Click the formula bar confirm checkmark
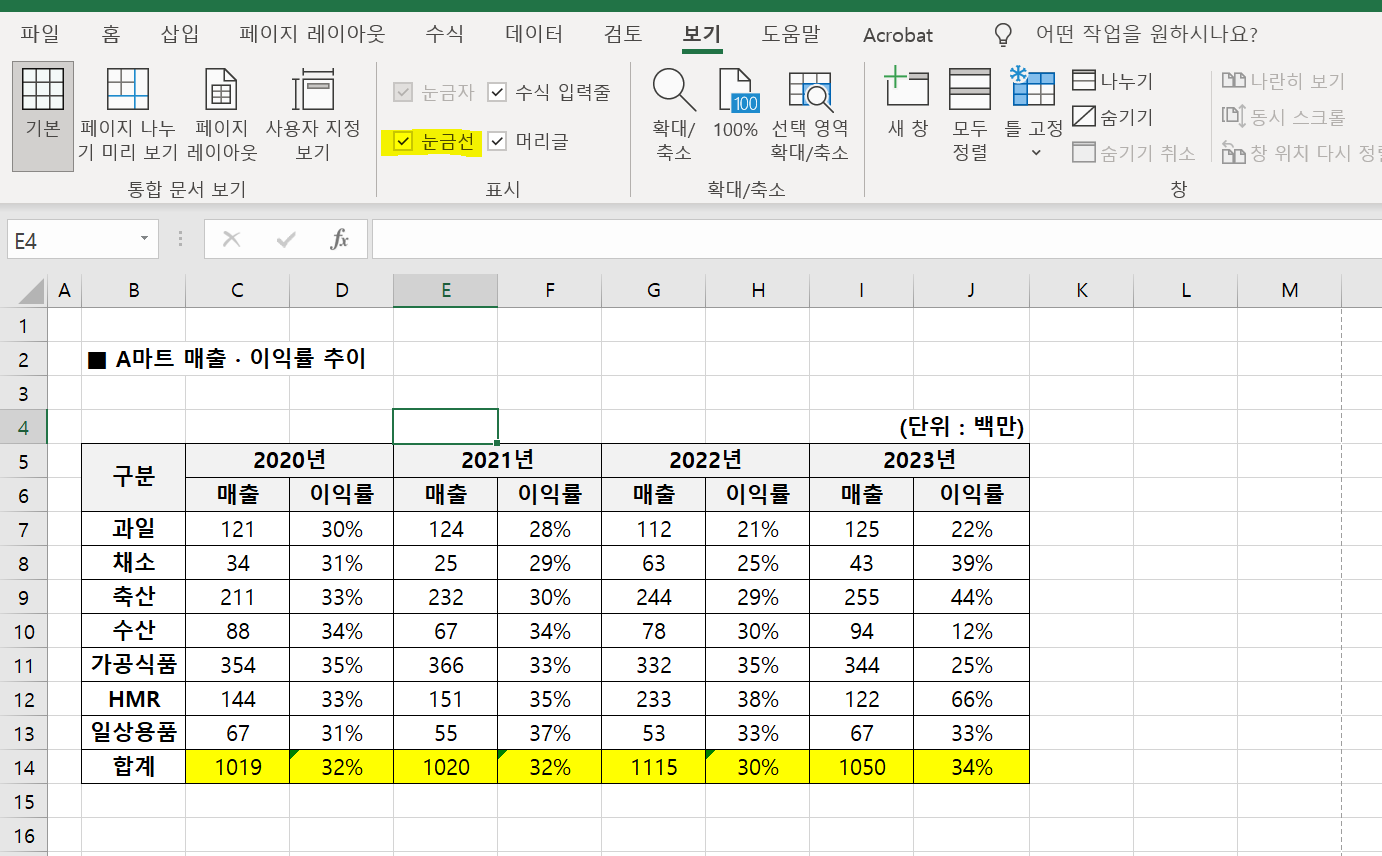This screenshot has height=856, width=1382. coord(287,240)
